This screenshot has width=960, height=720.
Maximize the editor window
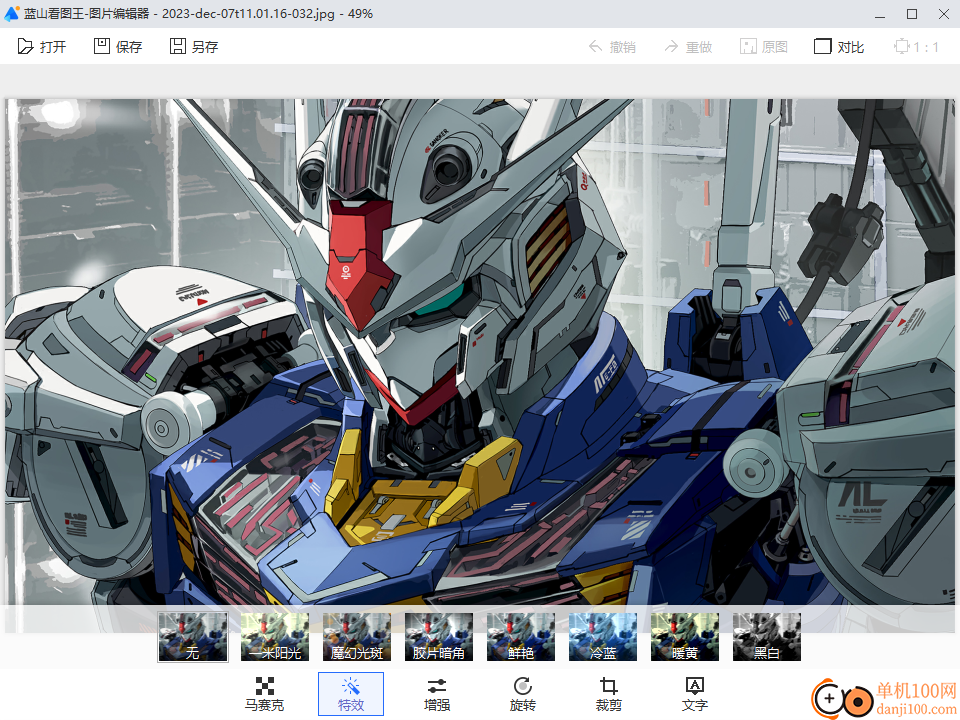912,14
